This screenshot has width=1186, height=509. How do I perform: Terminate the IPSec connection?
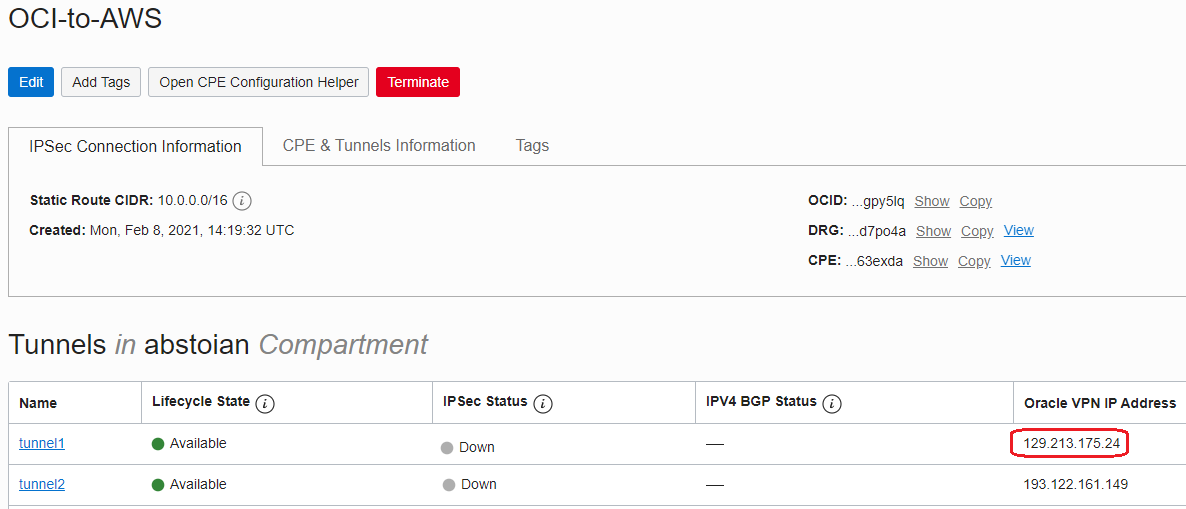(x=418, y=82)
